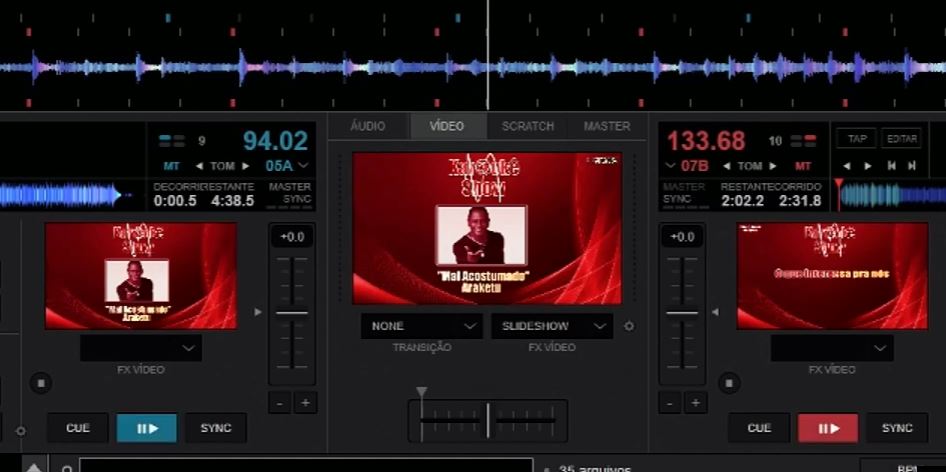Click left deck BPM value 94.02
Image resolution: width=946 pixels, height=472 pixels.
pyautogui.click(x=275, y=141)
